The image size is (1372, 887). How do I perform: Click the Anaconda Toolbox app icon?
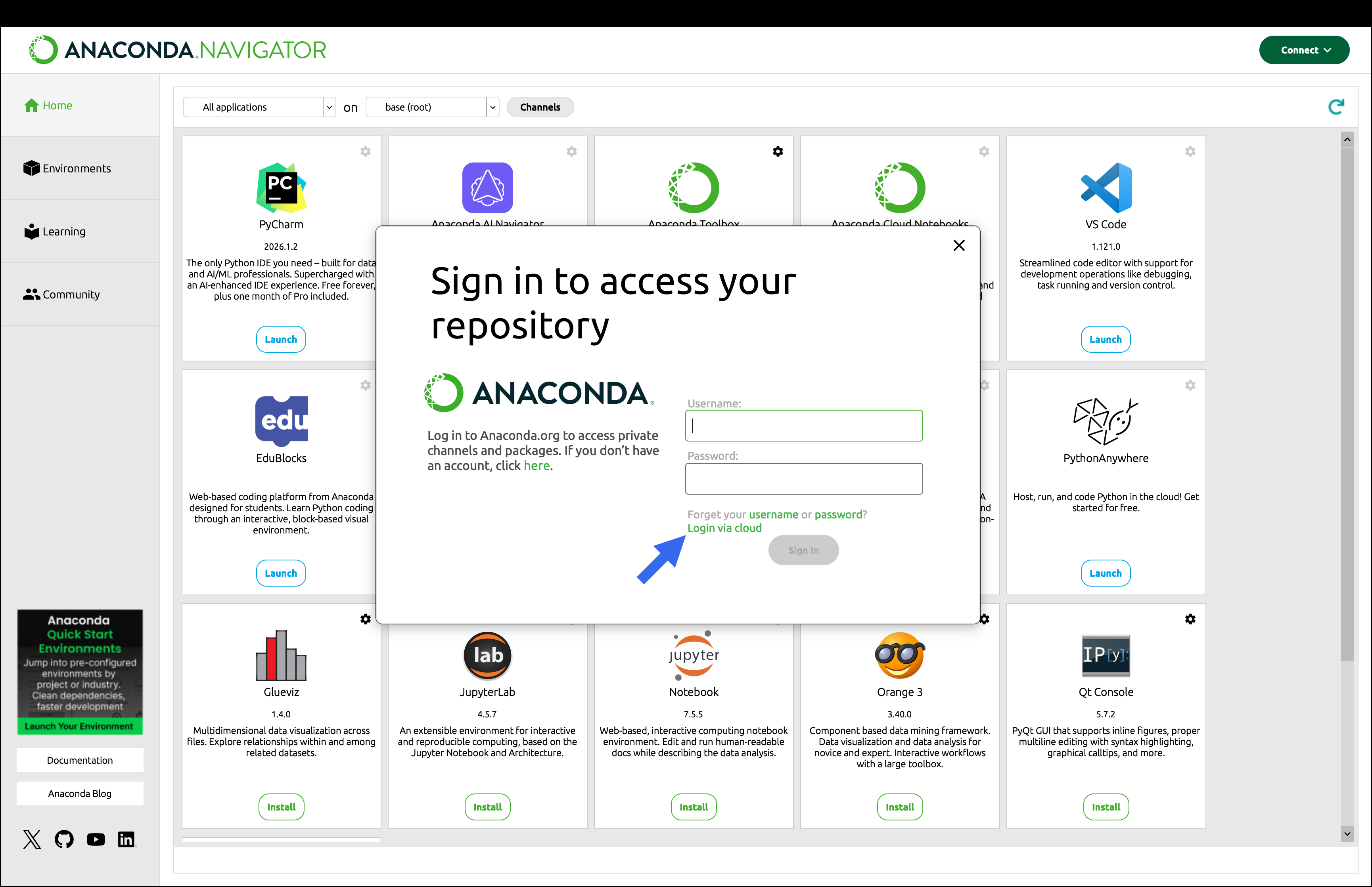(694, 188)
